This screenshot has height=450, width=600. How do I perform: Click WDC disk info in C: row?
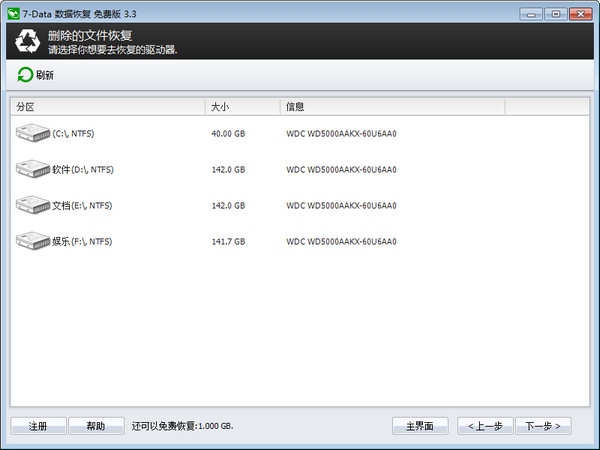[341, 134]
